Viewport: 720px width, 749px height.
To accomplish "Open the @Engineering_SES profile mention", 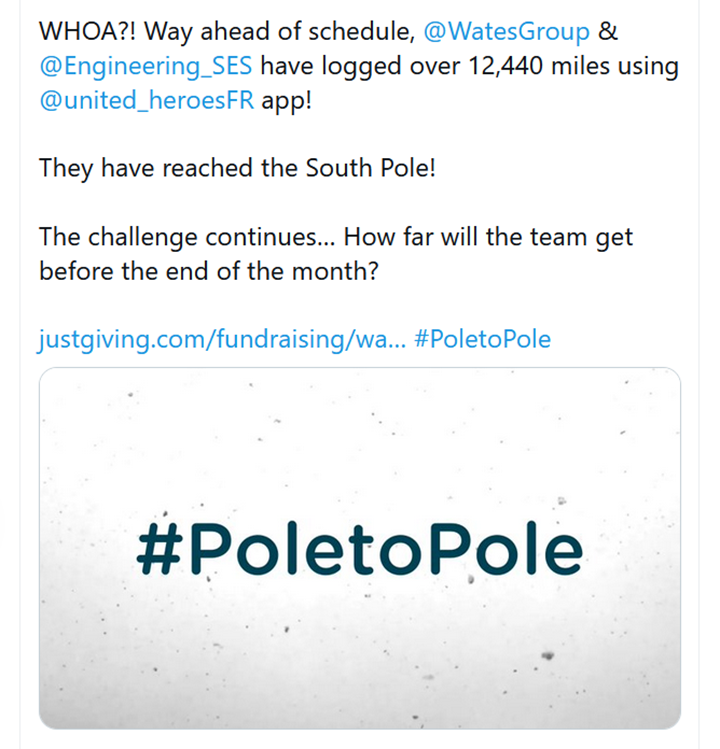I will 146,67.
